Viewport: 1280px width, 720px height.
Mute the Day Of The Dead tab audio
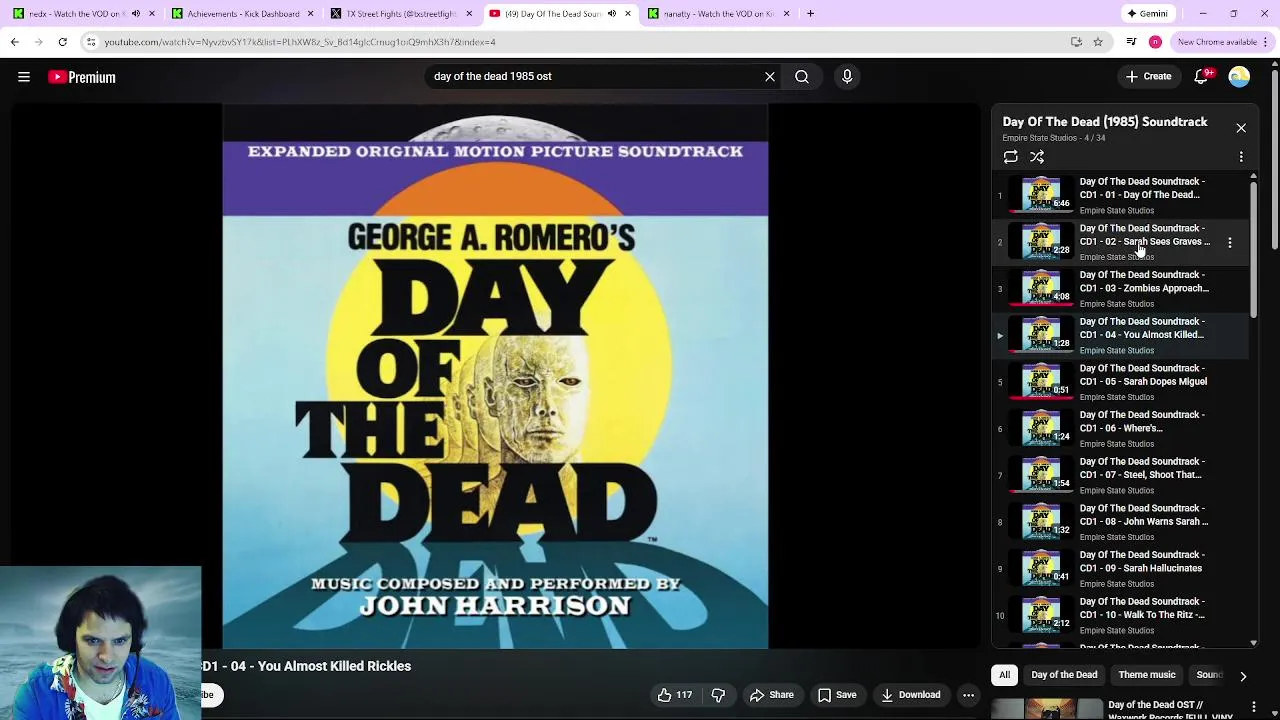pyautogui.click(x=612, y=14)
